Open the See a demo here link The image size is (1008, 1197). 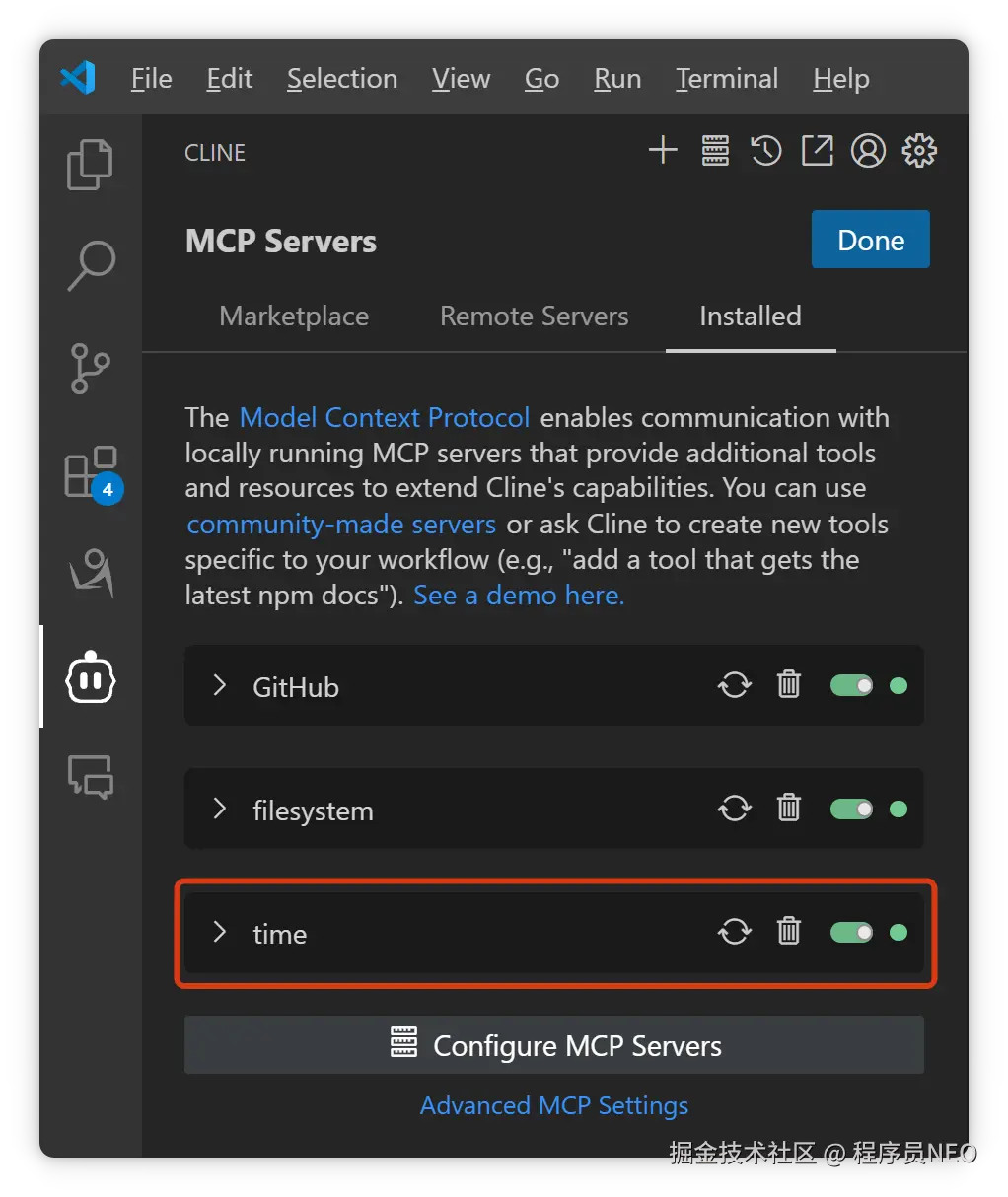519,595
